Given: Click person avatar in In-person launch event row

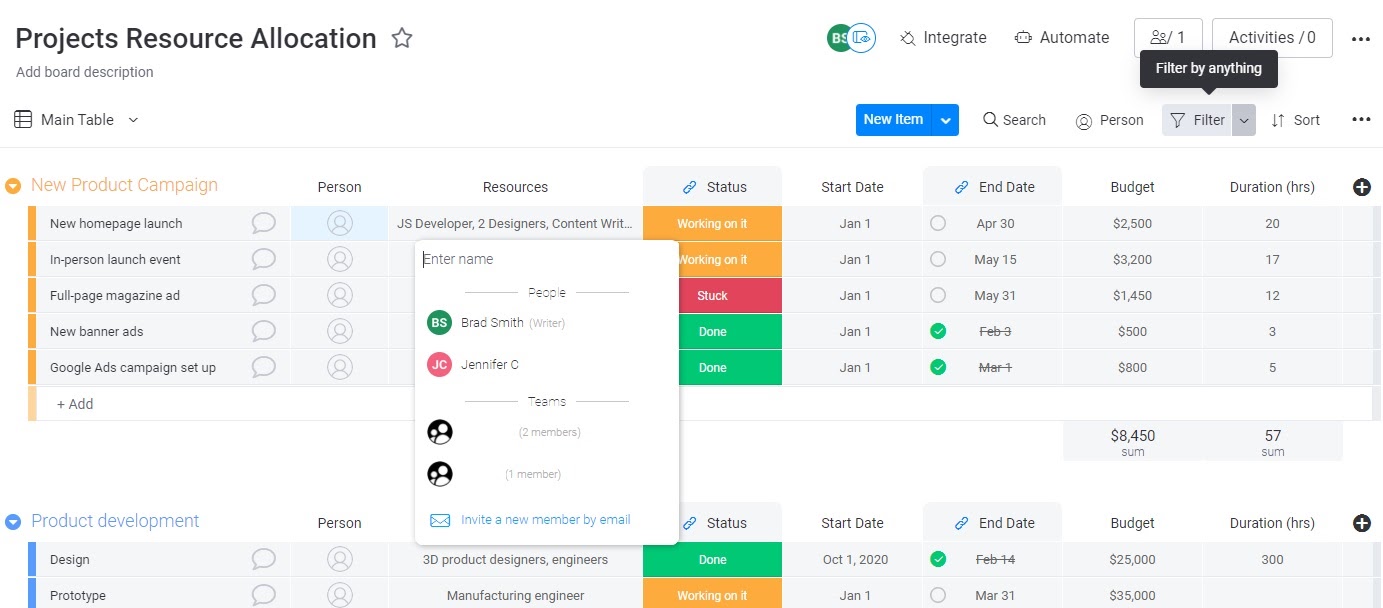Looking at the screenshot, I should 340,260.
